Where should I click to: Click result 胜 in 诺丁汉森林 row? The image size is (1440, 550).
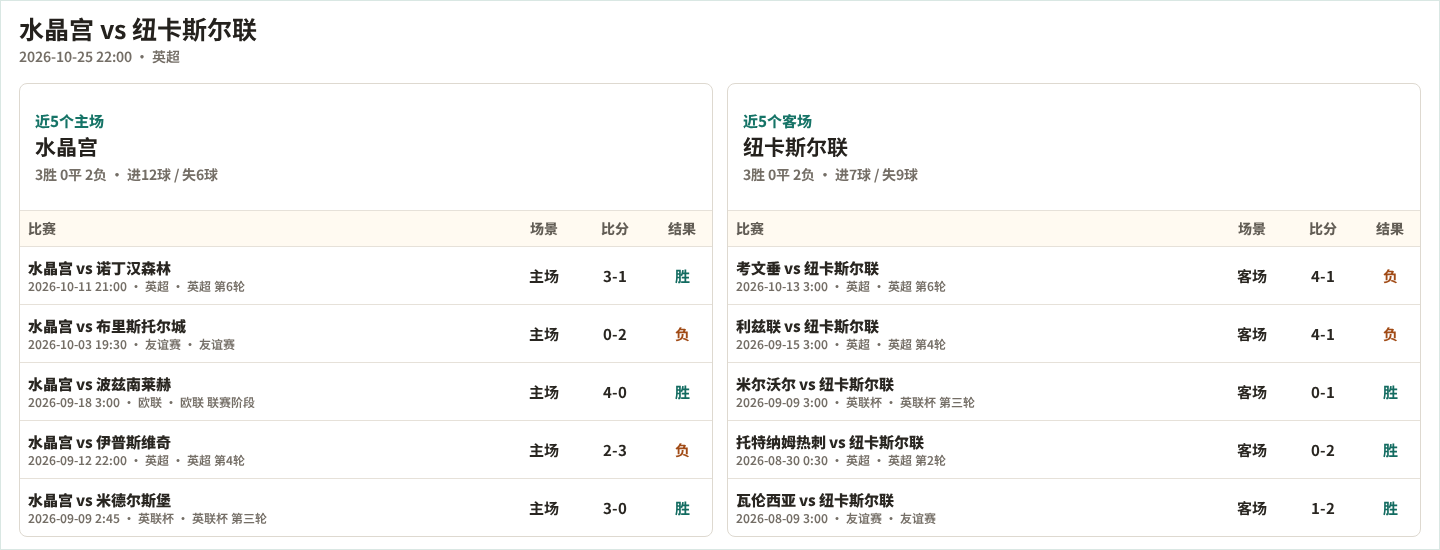(x=682, y=276)
